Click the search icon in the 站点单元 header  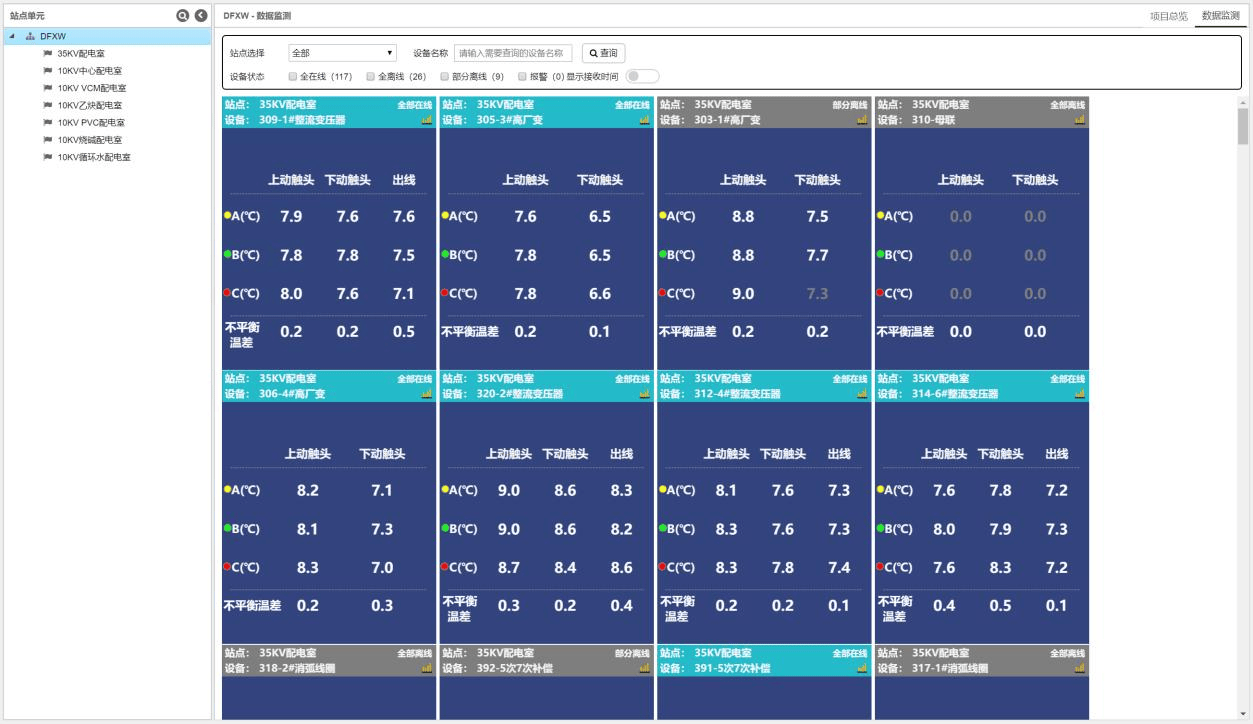tap(182, 16)
